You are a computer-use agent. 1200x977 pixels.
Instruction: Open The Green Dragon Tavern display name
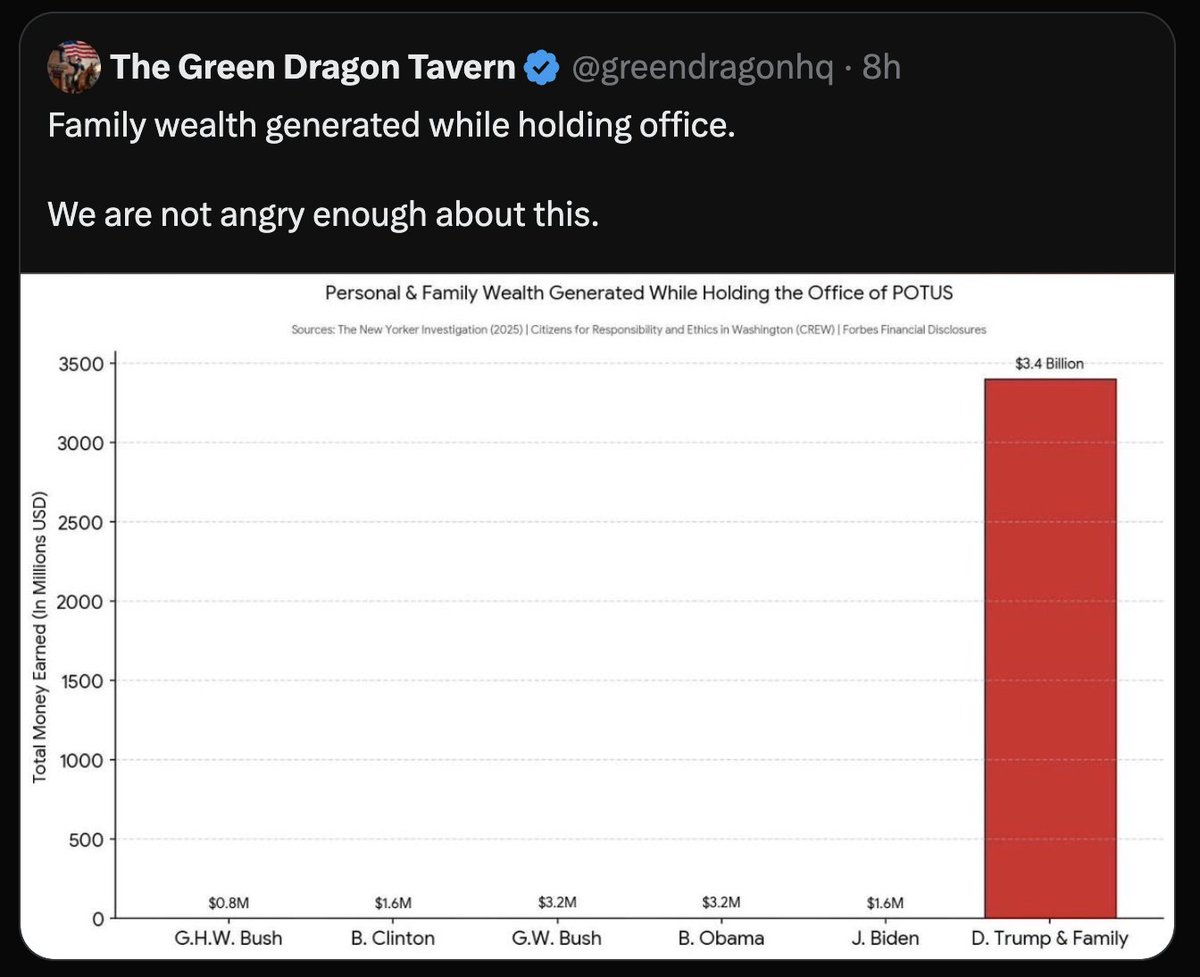(313, 68)
